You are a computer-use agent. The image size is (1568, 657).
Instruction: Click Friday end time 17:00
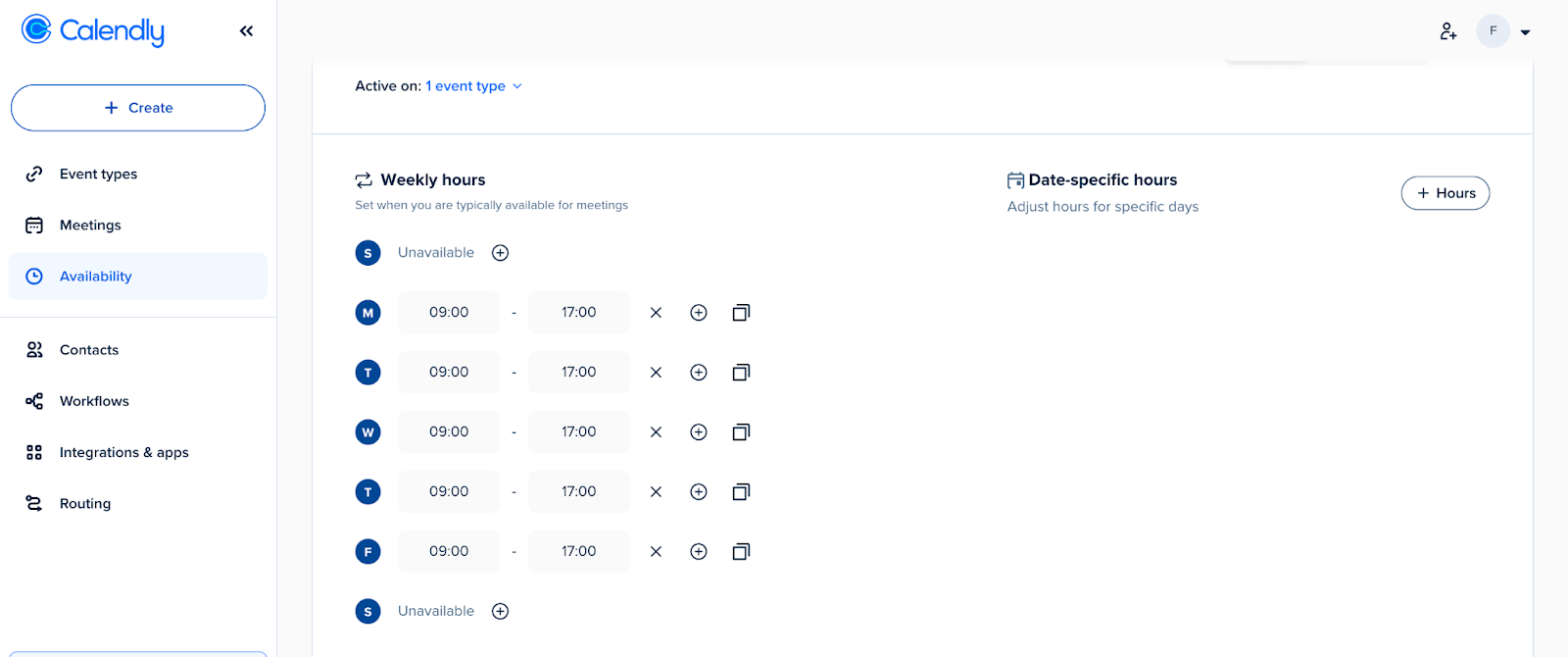click(x=579, y=552)
